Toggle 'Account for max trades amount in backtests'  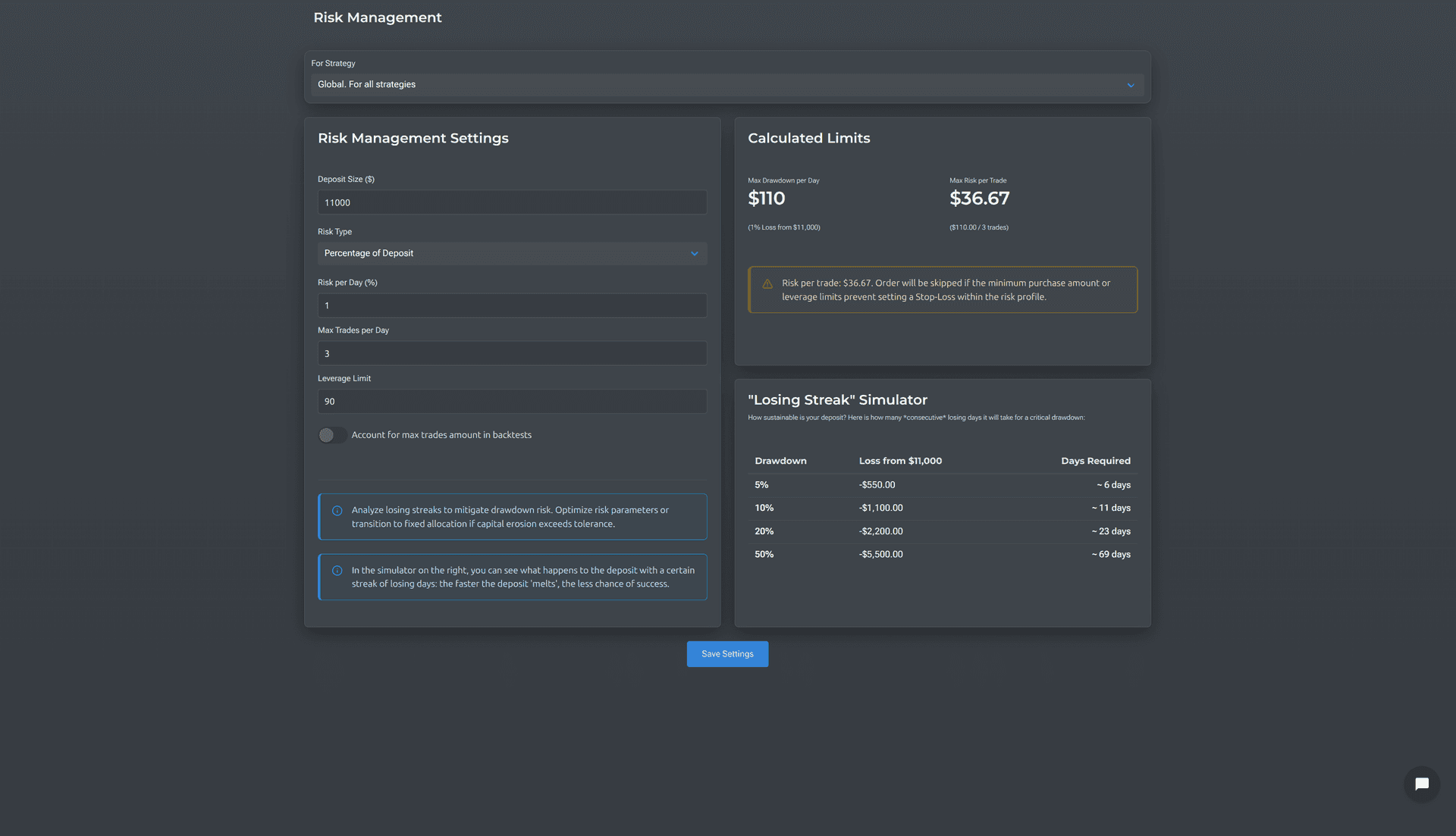(332, 435)
